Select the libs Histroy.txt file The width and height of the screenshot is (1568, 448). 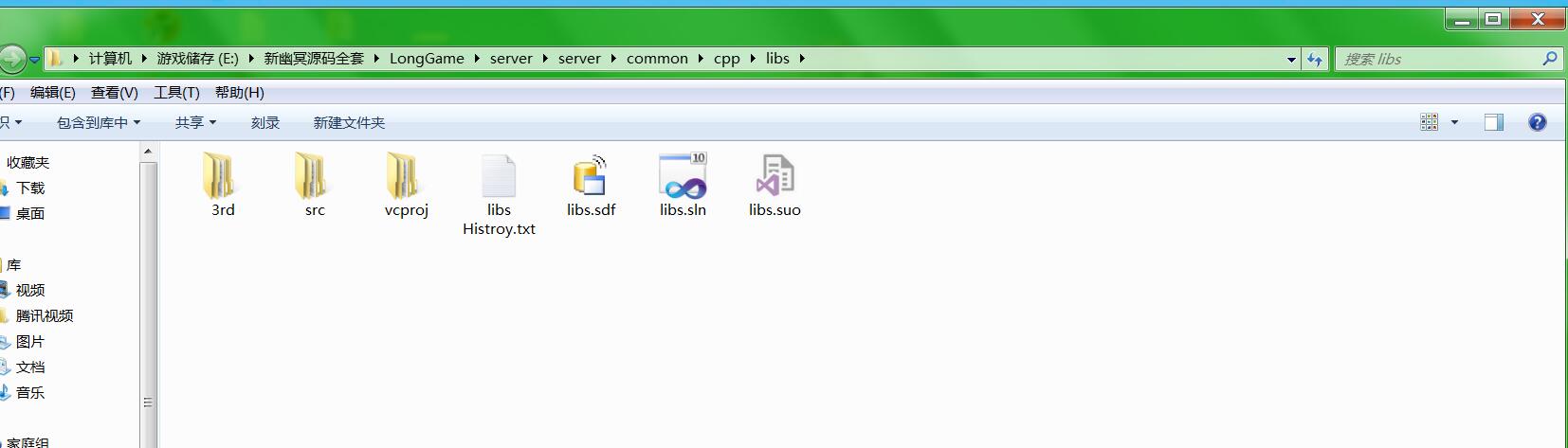click(x=499, y=180)
